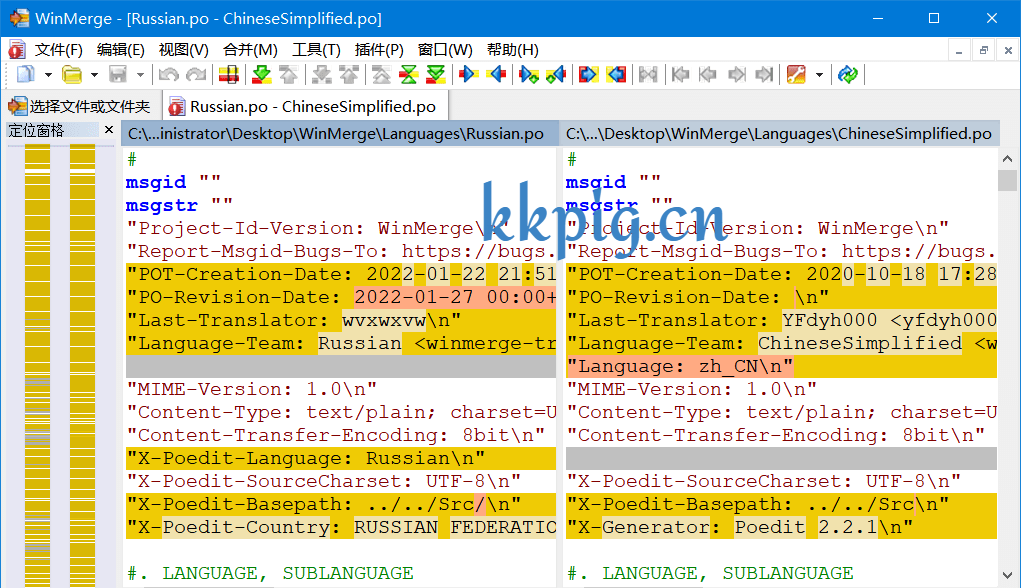Close the 定位窗格 location pane
Screen dimensions: 1021x588
[x=109, y=130]
